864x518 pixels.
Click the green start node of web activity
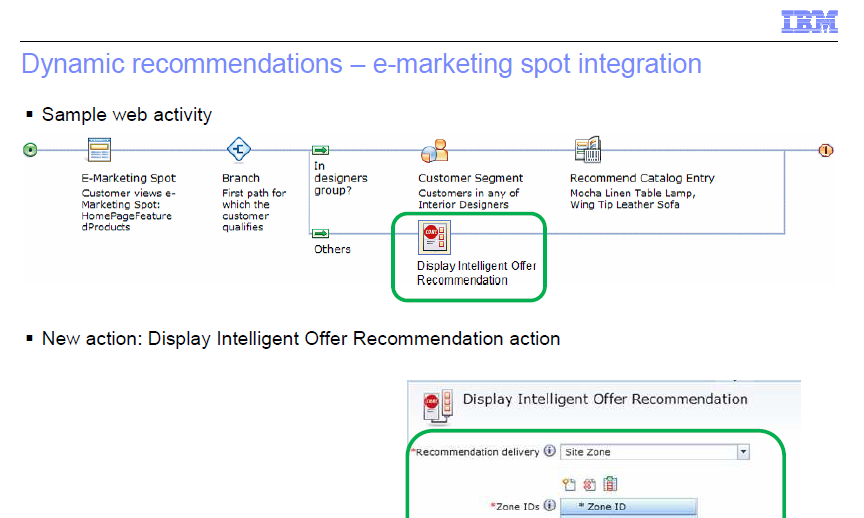(x=30, y=150)
